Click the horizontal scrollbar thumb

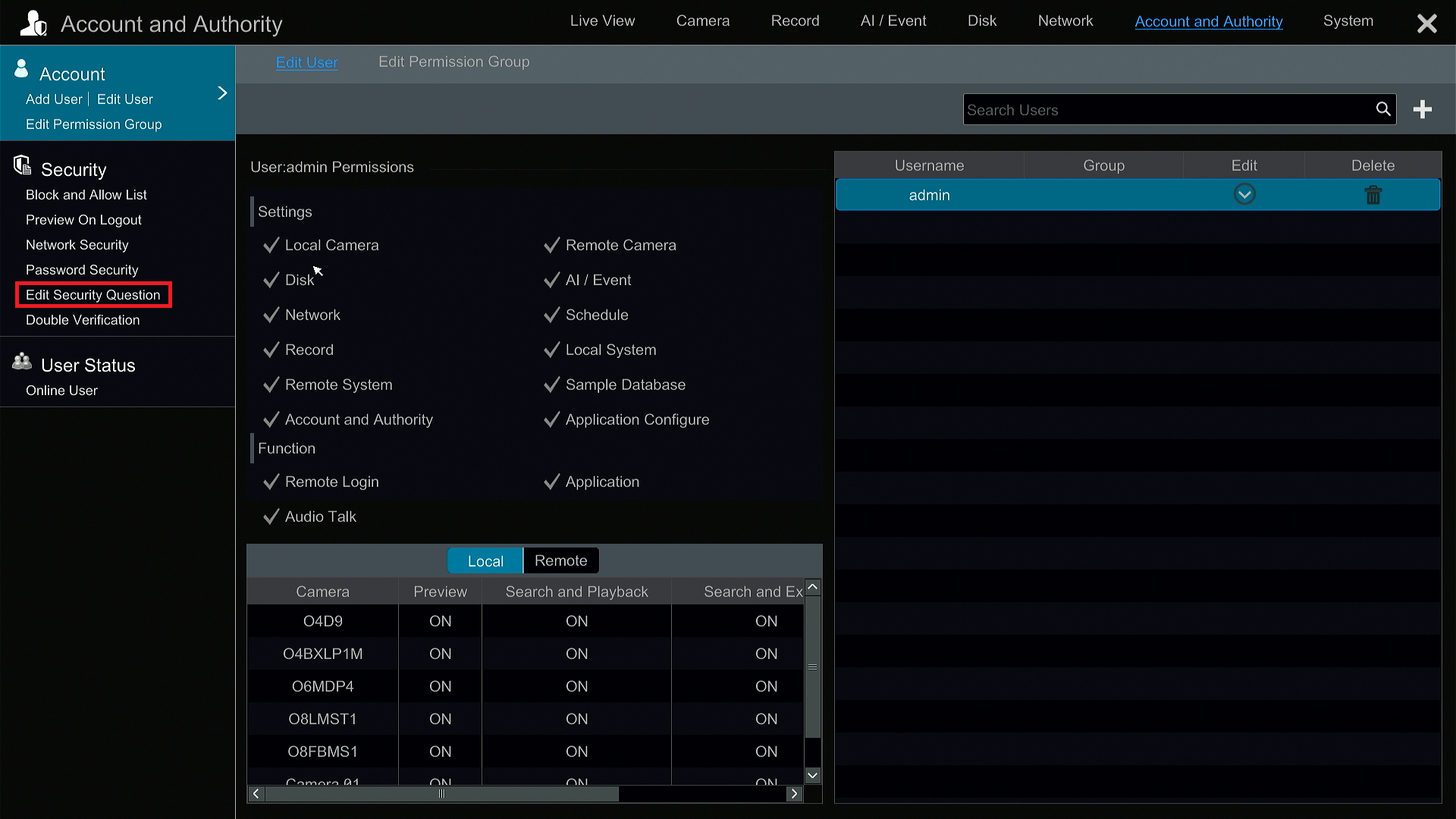click(442, 794)
